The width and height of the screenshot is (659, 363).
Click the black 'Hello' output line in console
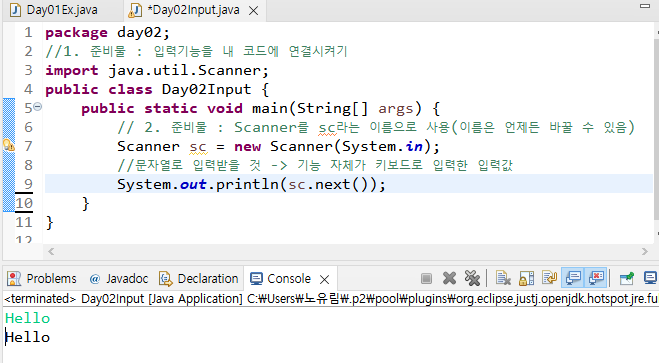click(x=28, y=337)
